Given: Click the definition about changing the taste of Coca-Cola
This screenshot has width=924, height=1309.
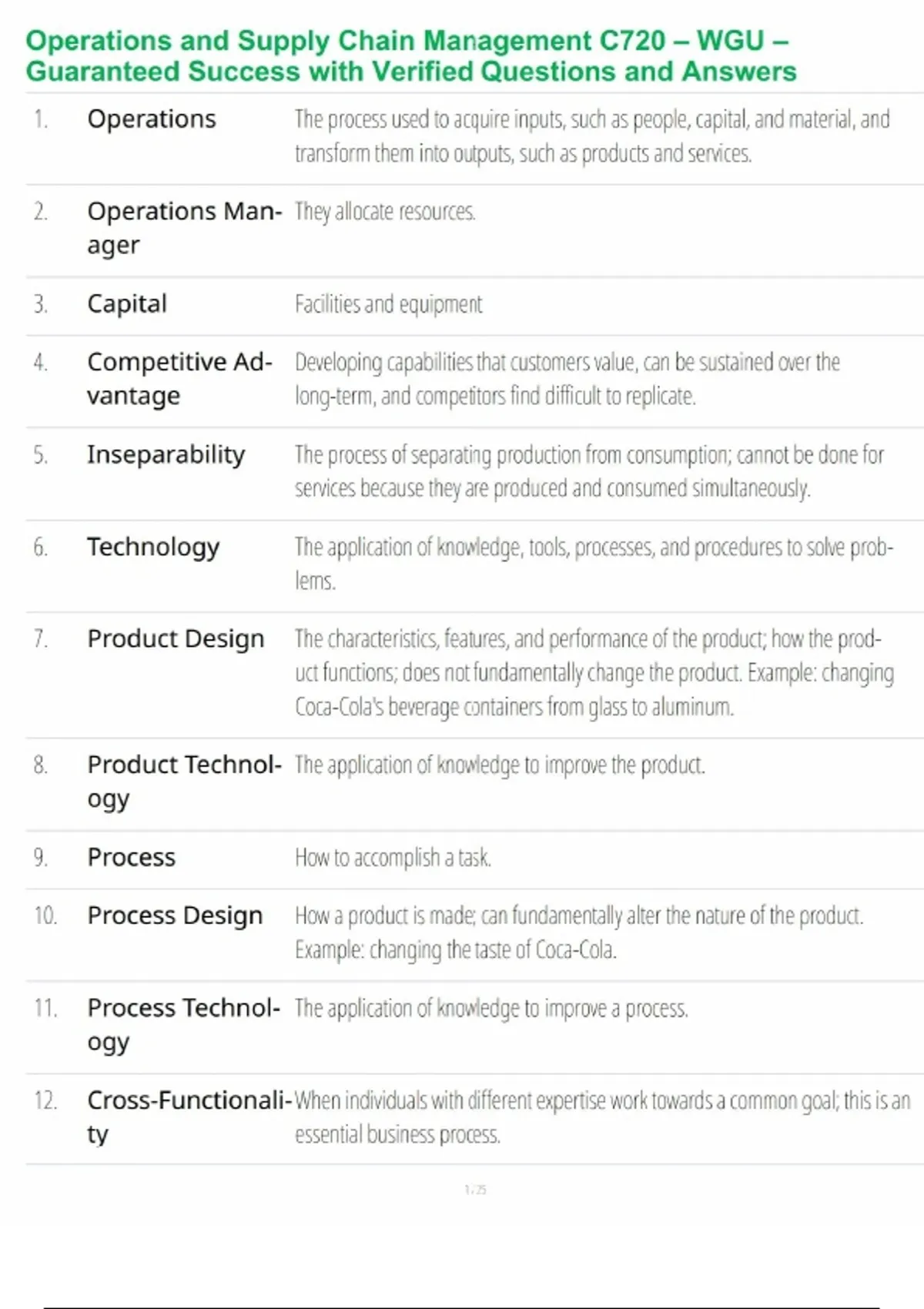Looking at the screenshot, I should pyautogui.click(x=578, y=932).
